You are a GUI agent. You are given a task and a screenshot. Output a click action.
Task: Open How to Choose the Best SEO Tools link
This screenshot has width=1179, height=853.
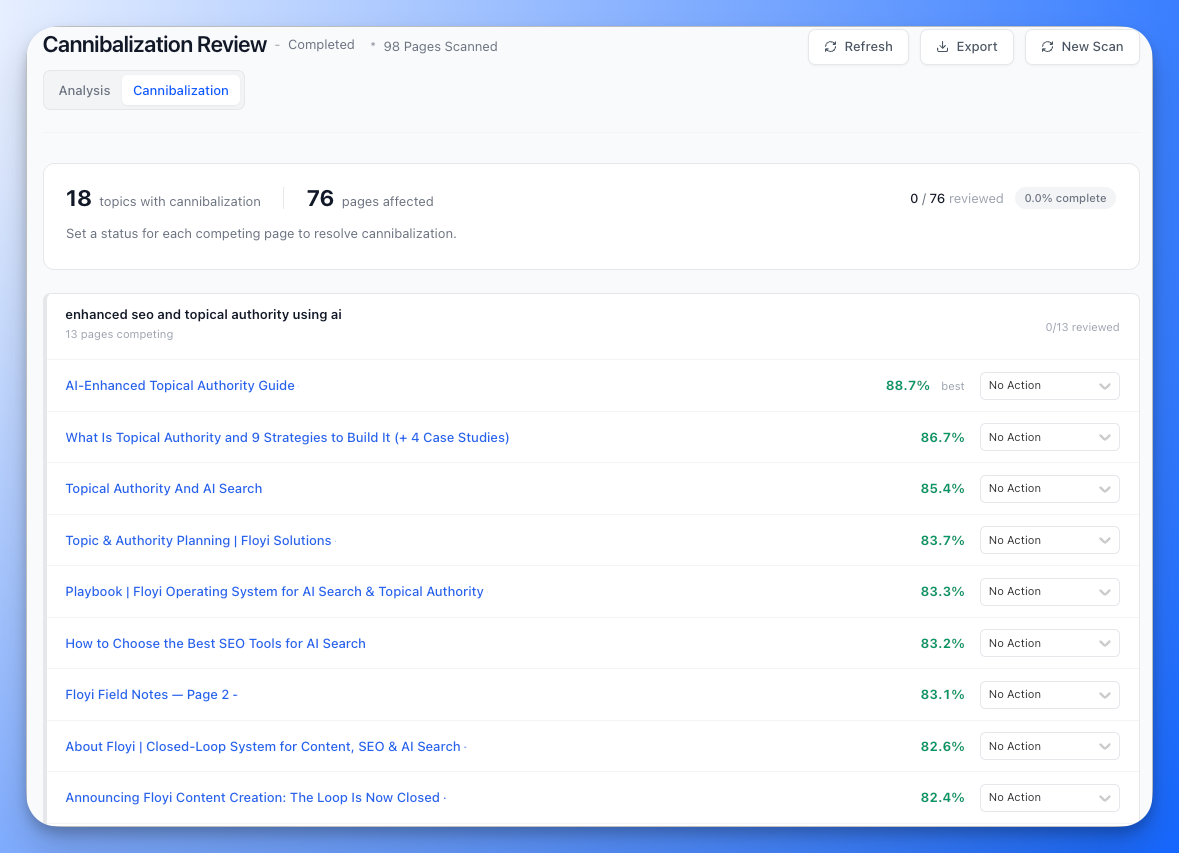coord(215,644)
